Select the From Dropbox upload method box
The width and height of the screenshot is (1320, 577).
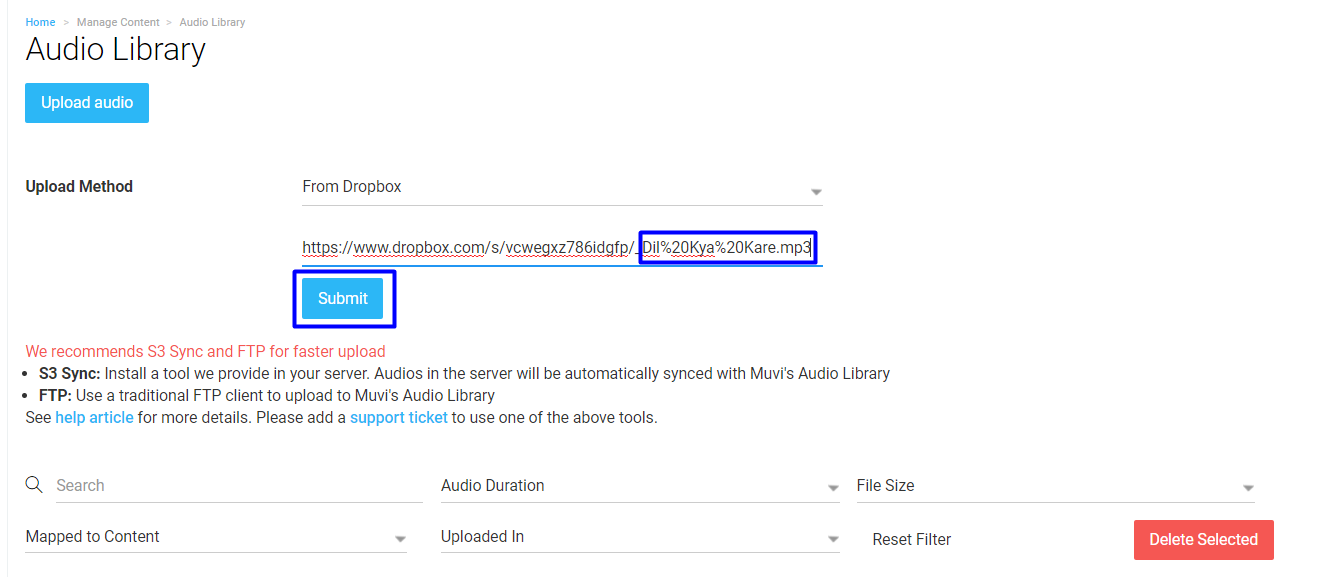(562, 187)
